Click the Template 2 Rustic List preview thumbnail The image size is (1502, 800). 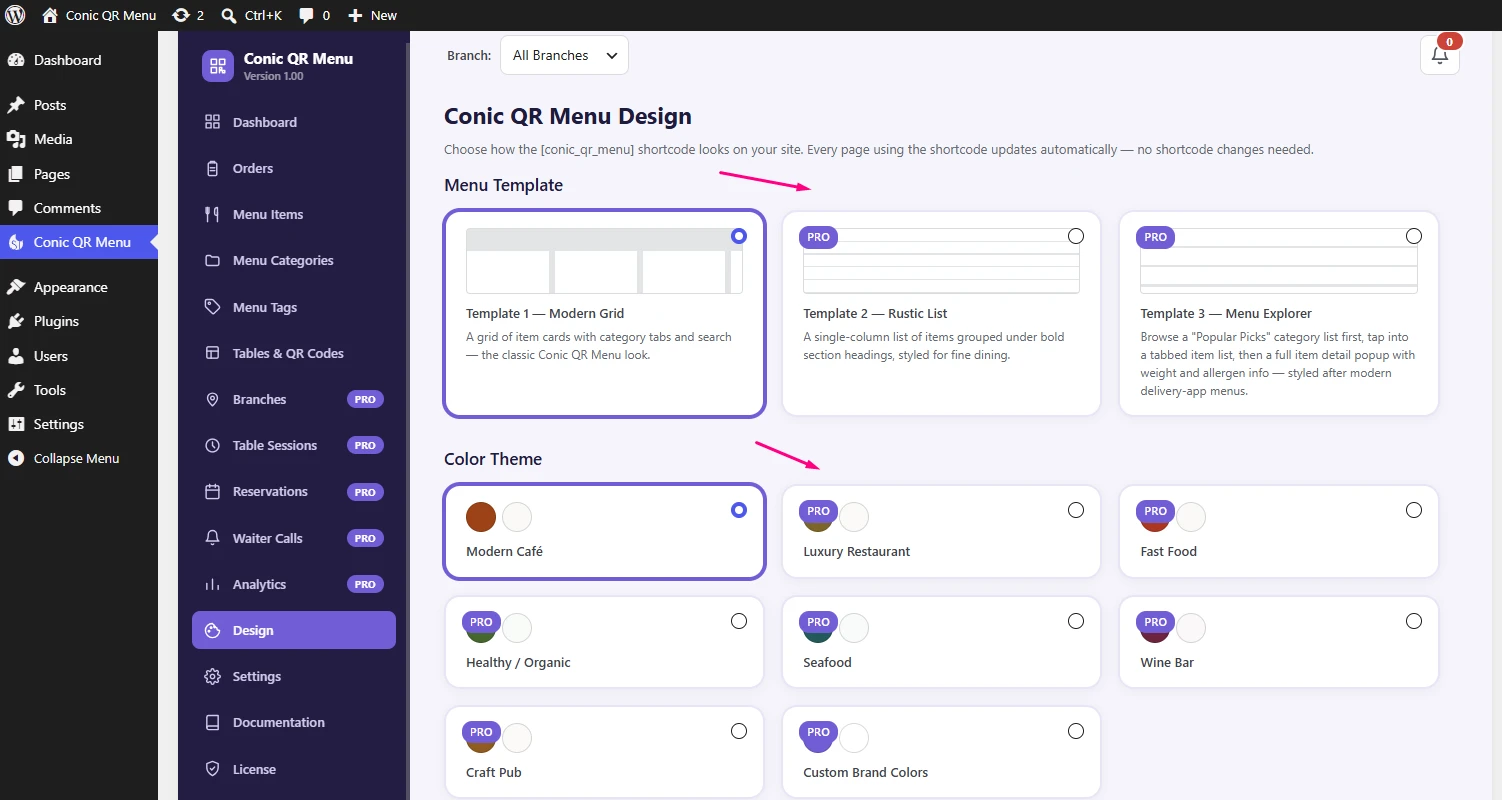click(x=941, y=261)
